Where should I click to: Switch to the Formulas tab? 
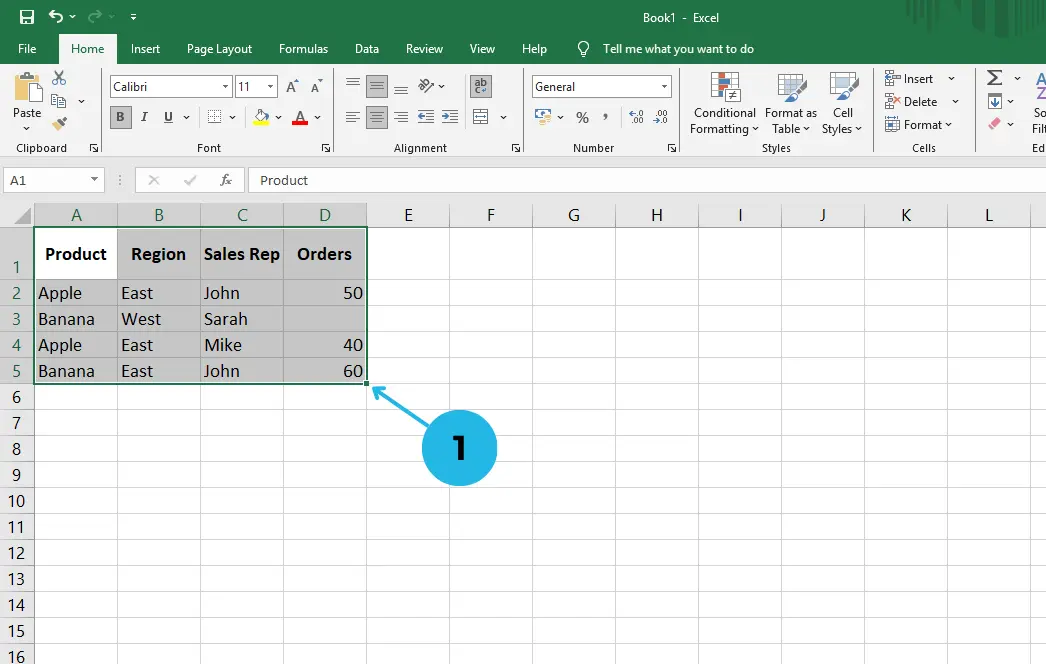coord(303,49)
